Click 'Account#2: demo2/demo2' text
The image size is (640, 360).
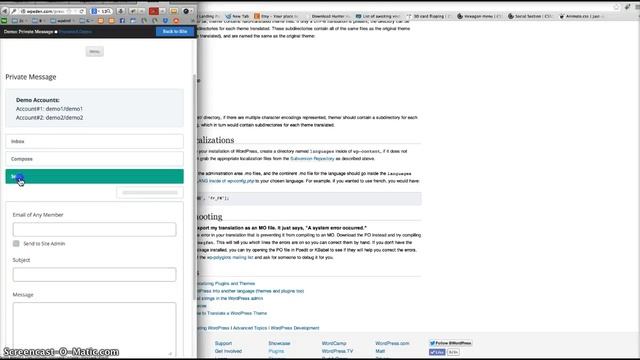49,118
